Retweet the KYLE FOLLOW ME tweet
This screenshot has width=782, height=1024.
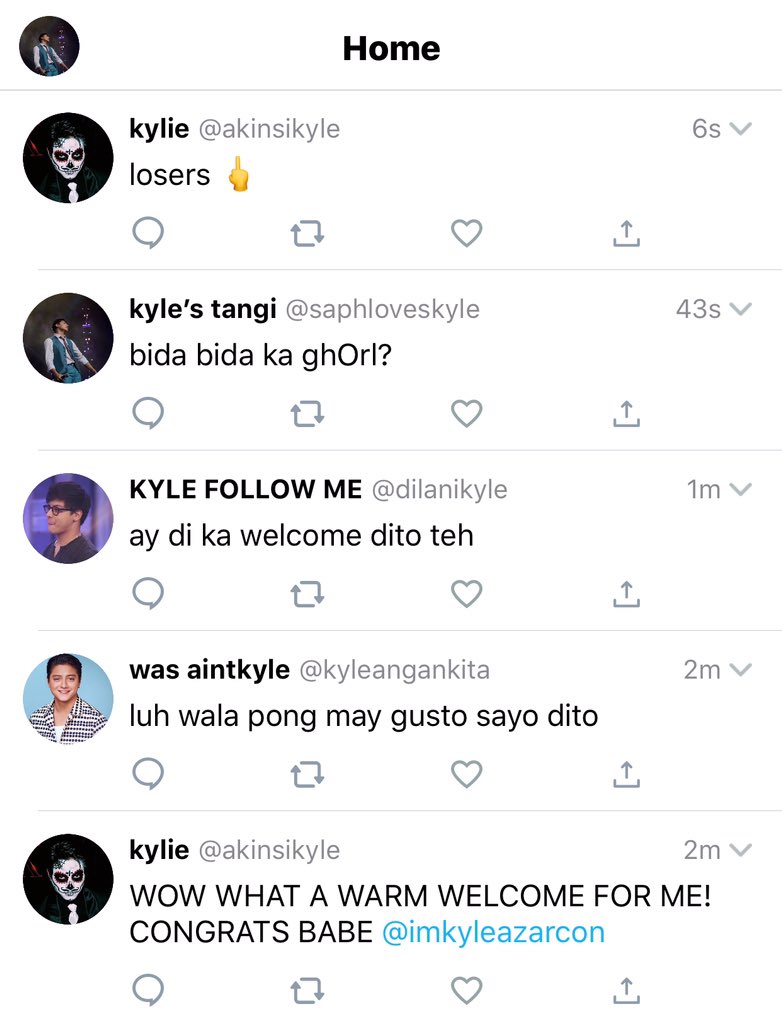(x=307, y=594)
